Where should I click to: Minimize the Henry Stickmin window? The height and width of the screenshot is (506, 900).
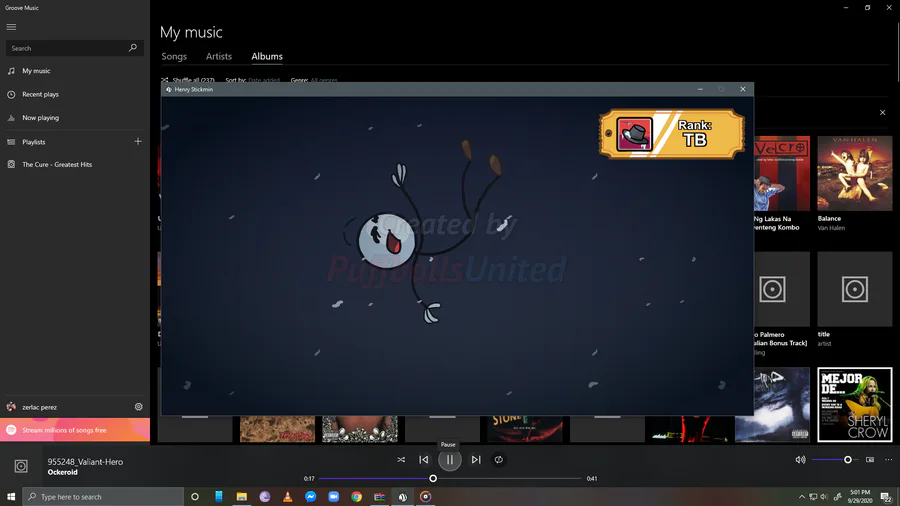coord(700,89)
